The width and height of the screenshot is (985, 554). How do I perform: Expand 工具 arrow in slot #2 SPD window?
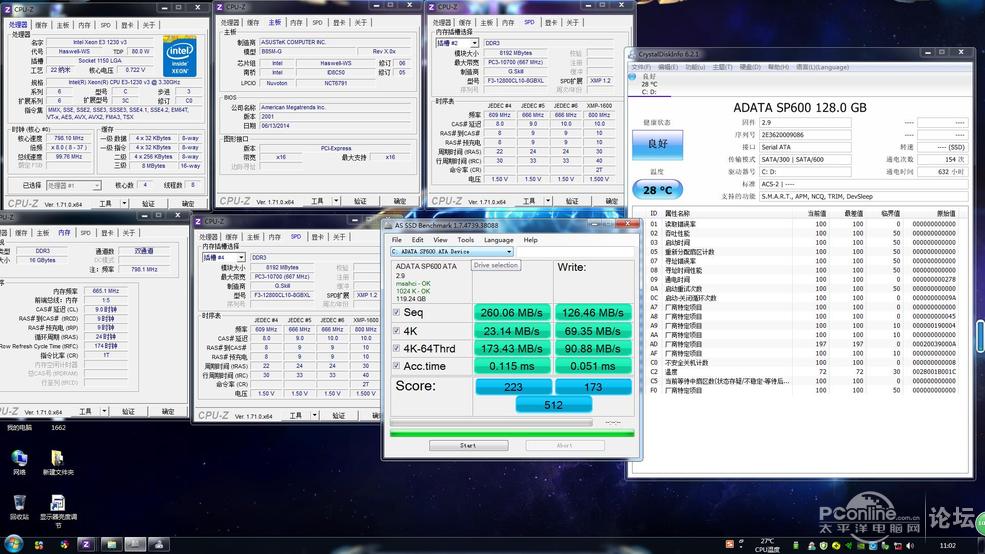tap(548, 201)
